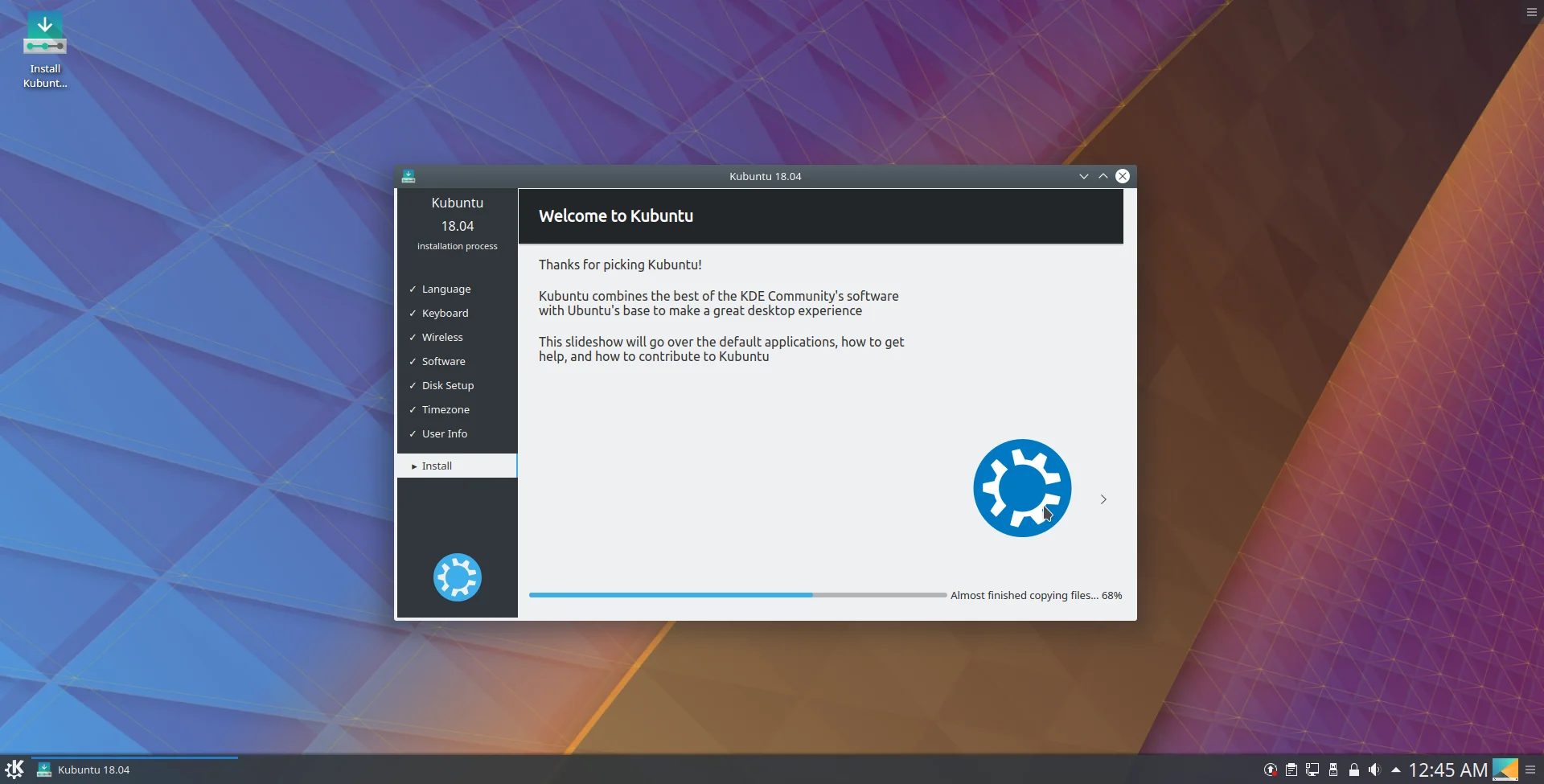Minimize the Kubuntu 18.04 installer window

tap(1084, 176)
